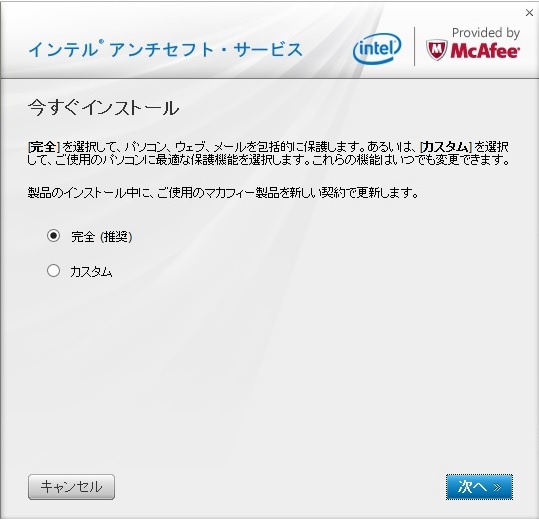This screenshot has width=539, height=520.
Task: Click the 今すぐインストール heading
Action: pos(103,108)
